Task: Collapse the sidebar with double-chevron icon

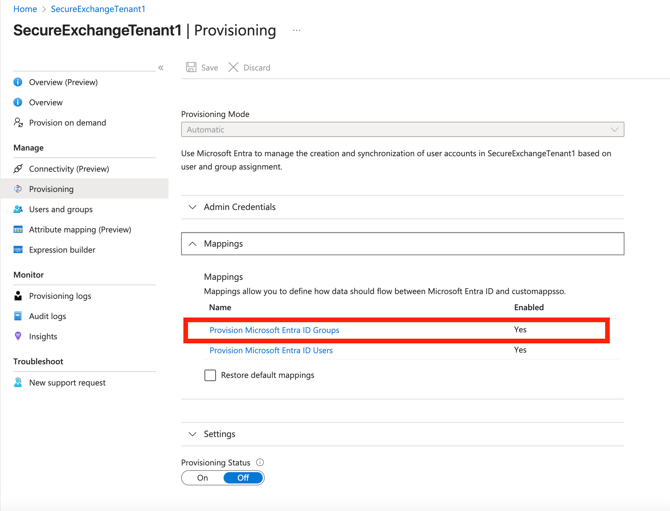Action: (x=161, y=68)
